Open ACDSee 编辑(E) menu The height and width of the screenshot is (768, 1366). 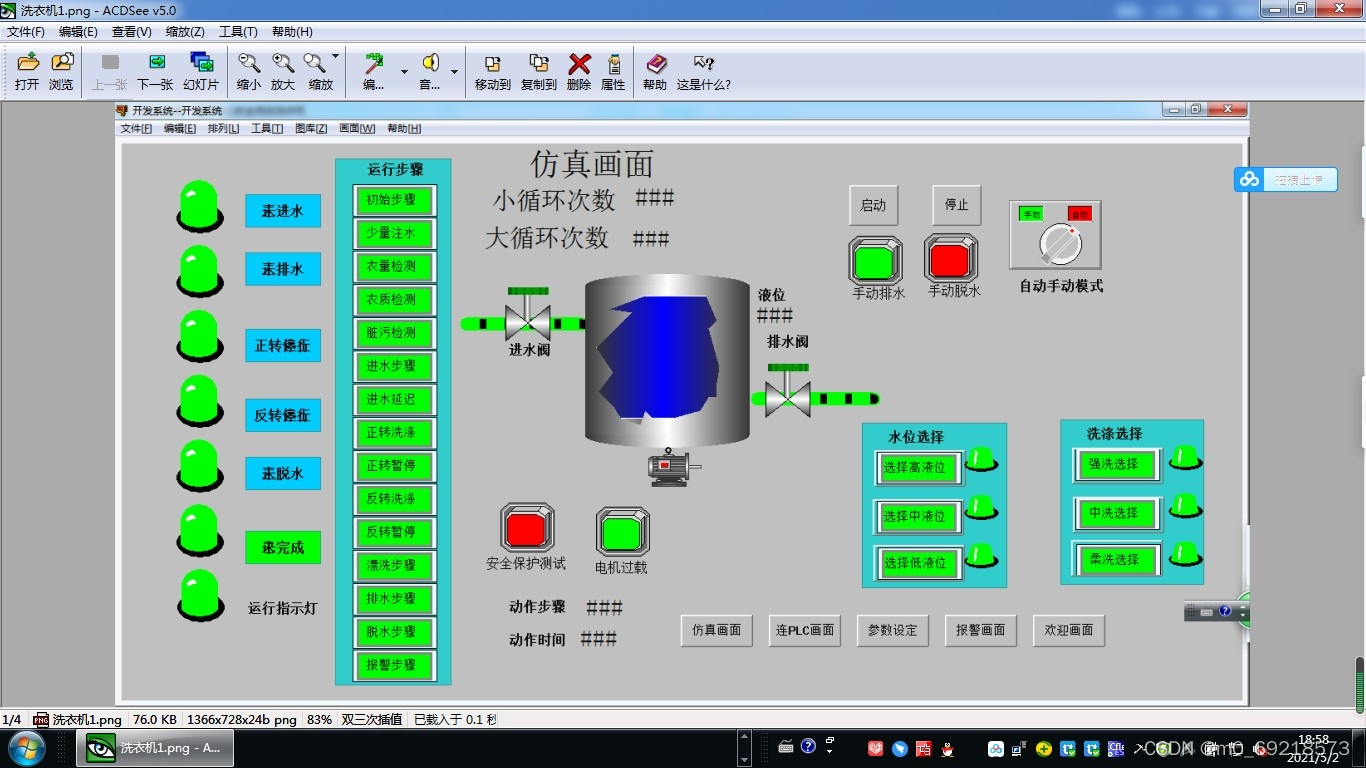pyautogui.click(x=78, y=32)
